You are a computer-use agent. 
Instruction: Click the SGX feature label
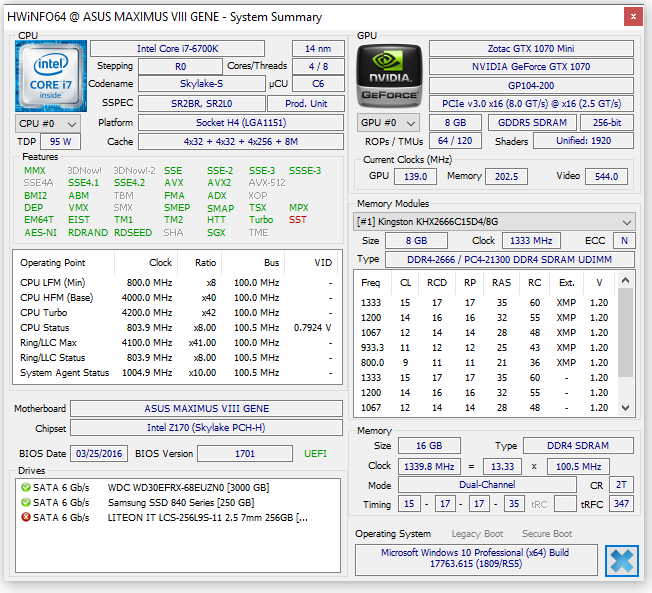(x=216, y=232)
